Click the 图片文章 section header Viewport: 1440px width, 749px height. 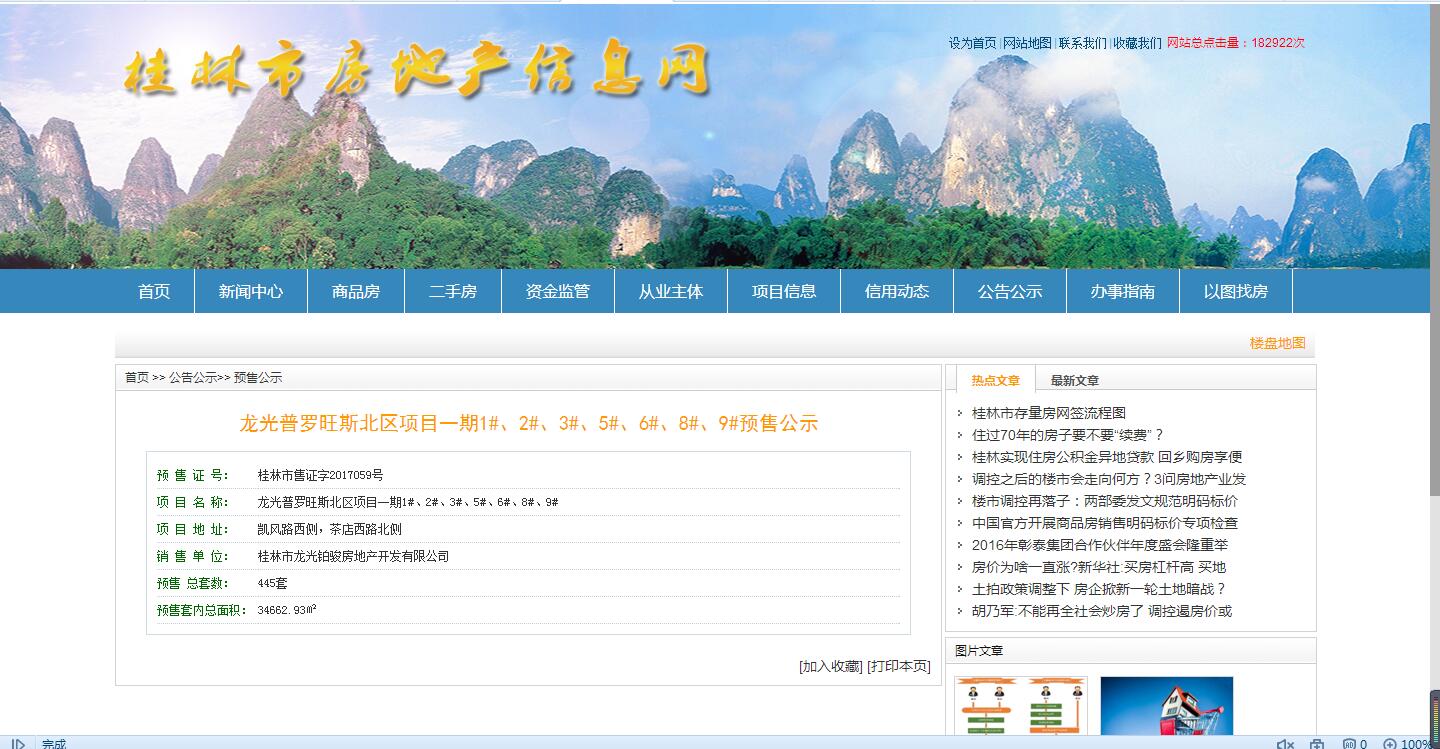[x=979, y=651]
